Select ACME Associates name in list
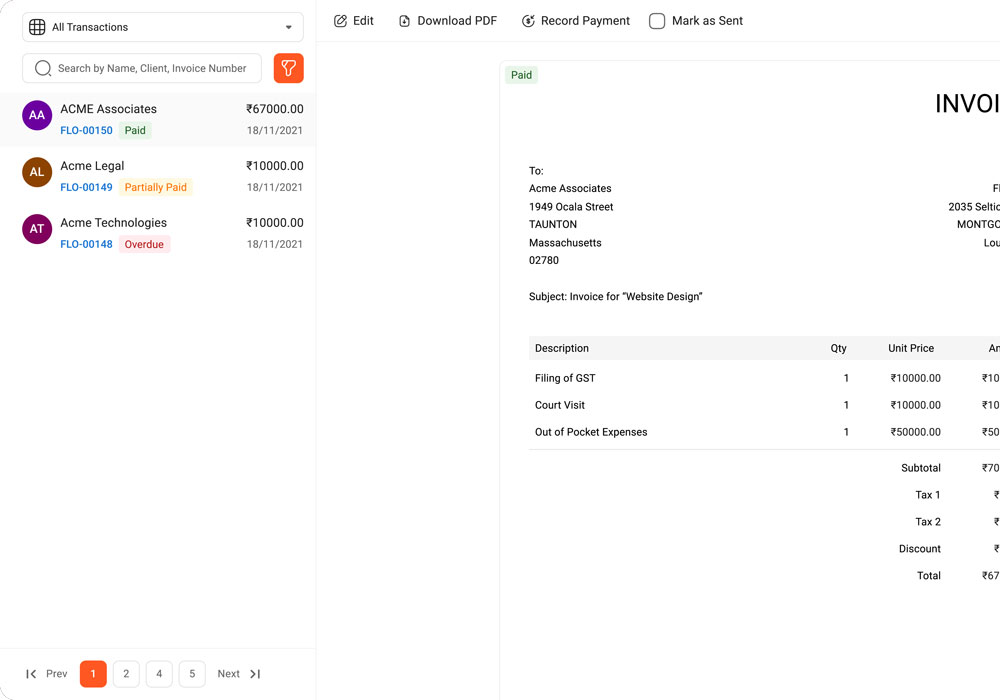 pyautogui.click(x=108, y=109)
